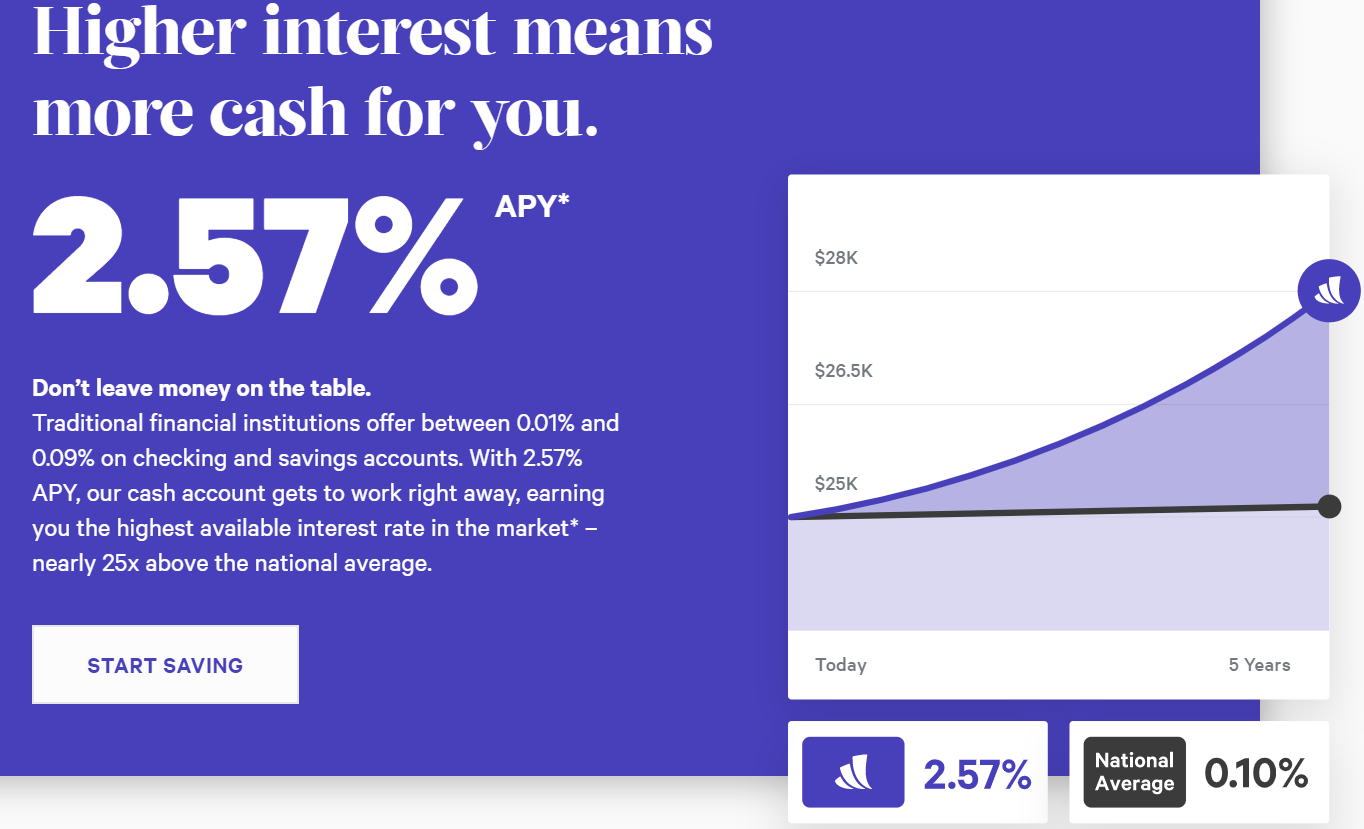The width and height of the screenshot is (1364, 829).
Task: Click the 2.57% value in the legend card
Action: (x=977, y=774)
